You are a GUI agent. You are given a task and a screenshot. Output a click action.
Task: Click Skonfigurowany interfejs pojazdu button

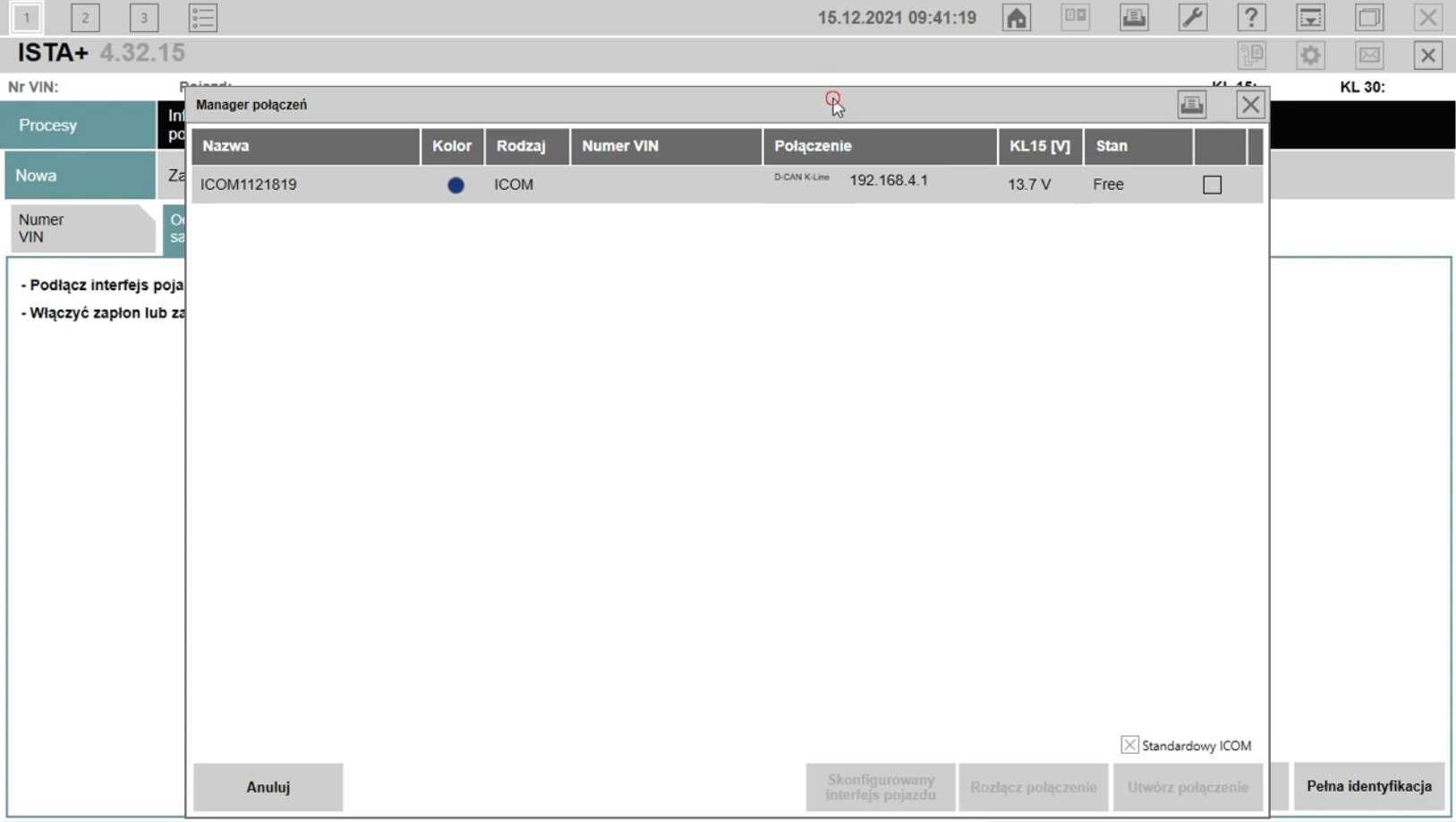(881, 787)
